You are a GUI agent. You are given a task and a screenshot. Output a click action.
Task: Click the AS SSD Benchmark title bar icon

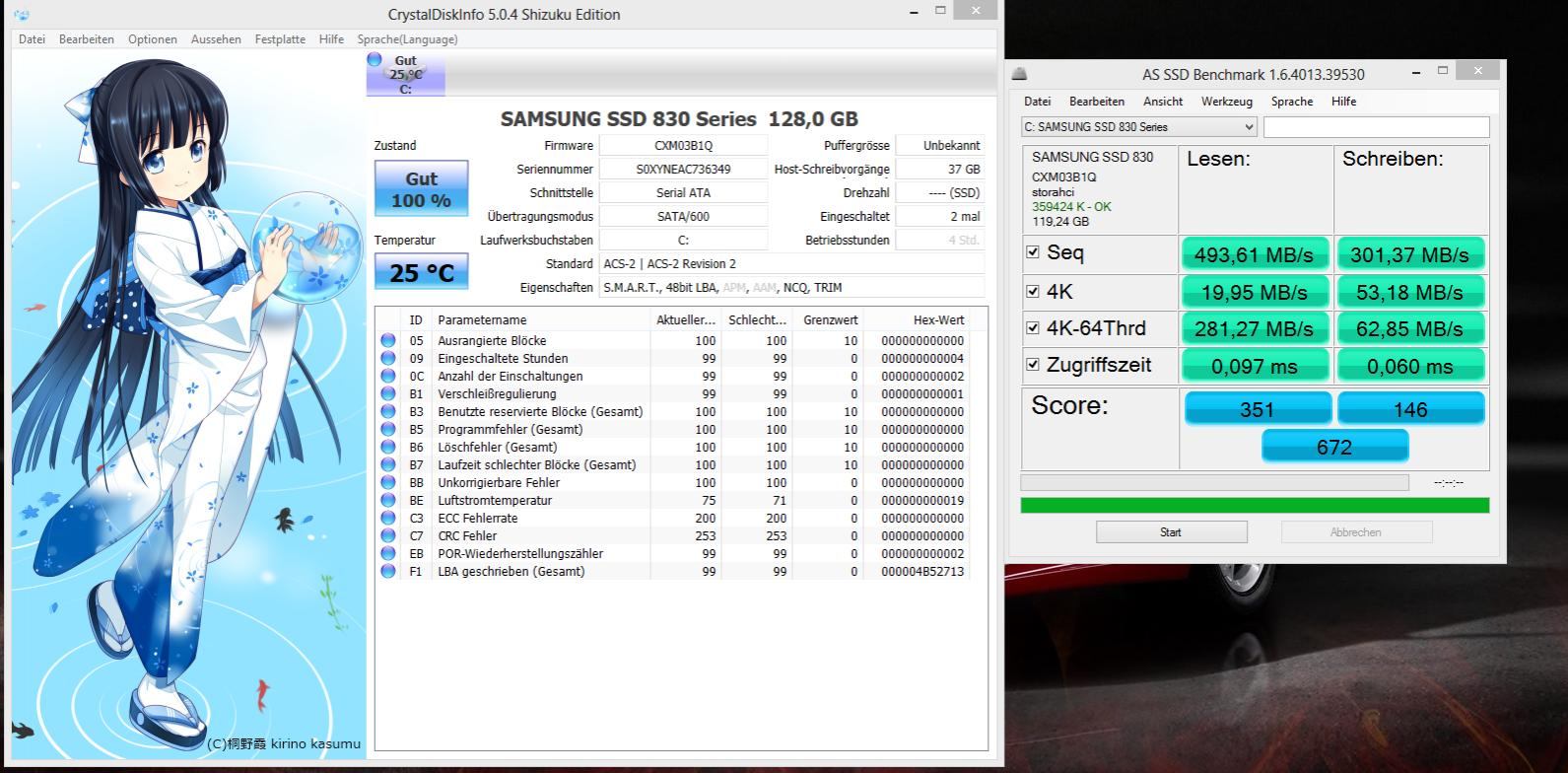(1020, 74)
